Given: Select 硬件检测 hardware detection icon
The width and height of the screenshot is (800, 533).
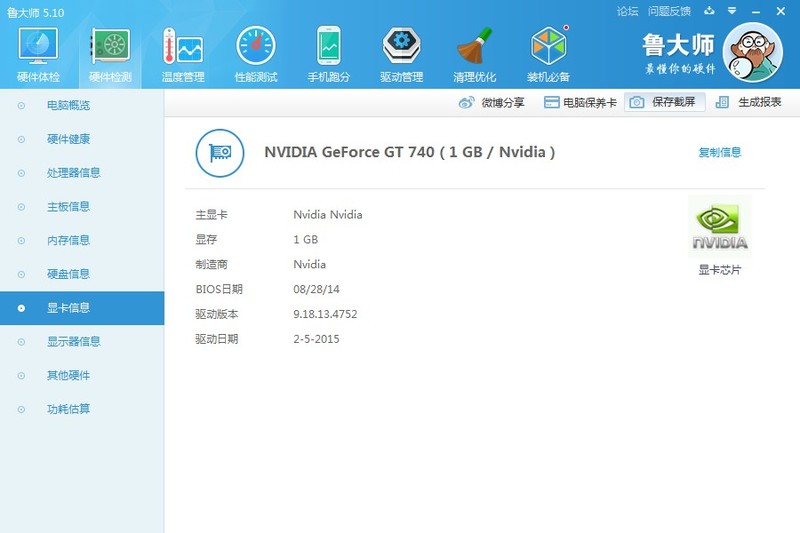Looking at the screenshot, I should (110, 46).
